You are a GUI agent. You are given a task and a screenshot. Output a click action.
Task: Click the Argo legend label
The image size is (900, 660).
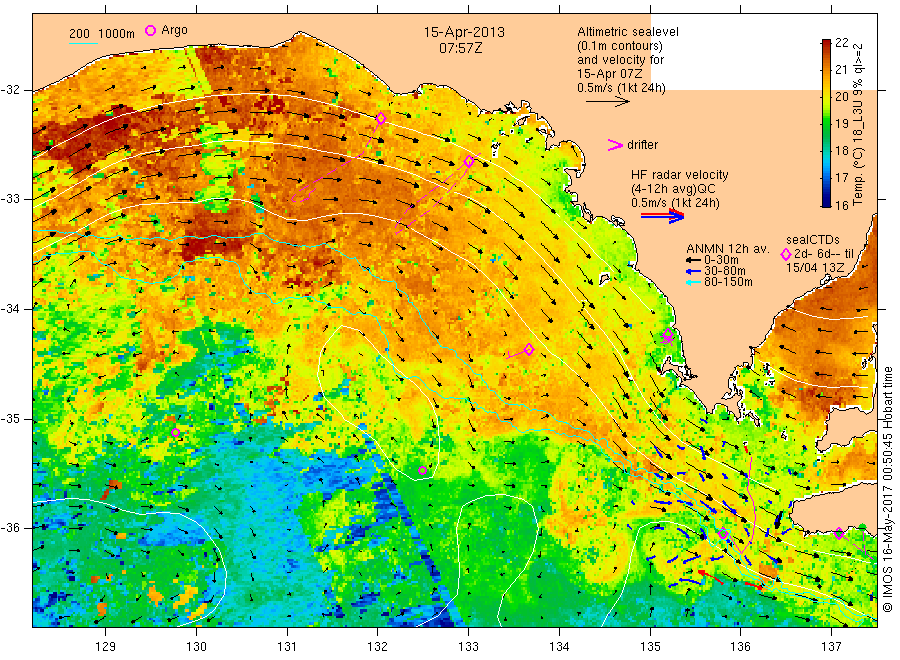point(174,30)
